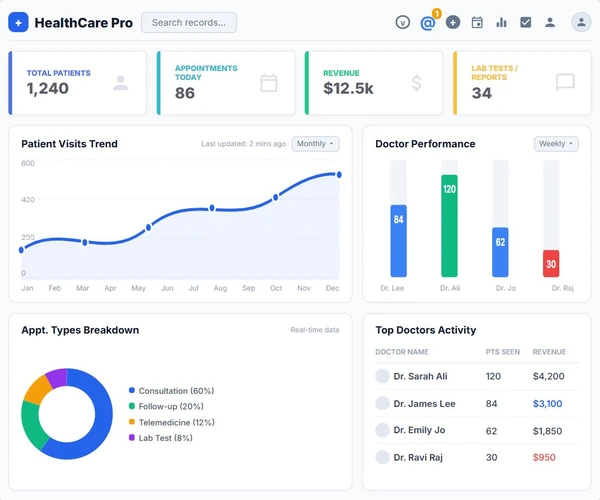
Task: Click the dollar icon on Revenue card
Action: pyautogui.click(x=416, y=83)
